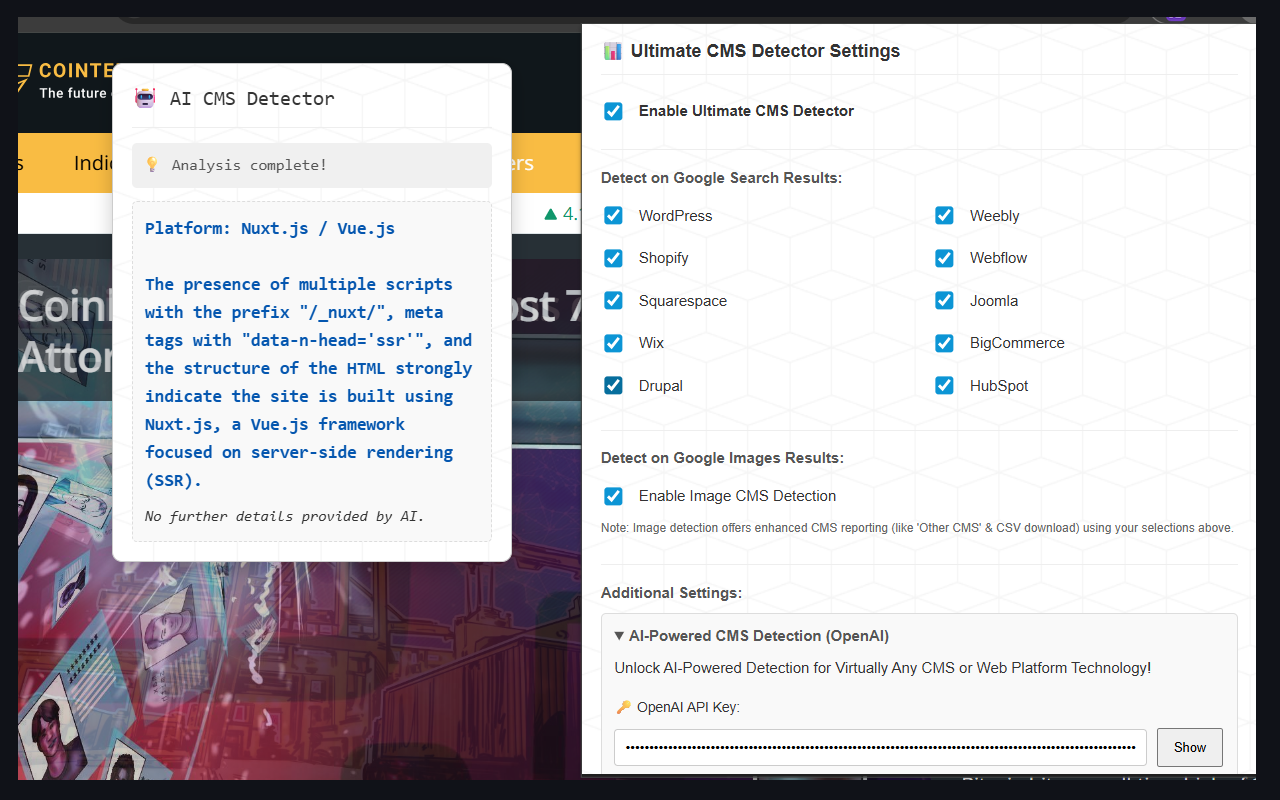Untick the Squarespace checkbox
The width and height of the screenshot is (1280, 800).
tap(613, 301)
